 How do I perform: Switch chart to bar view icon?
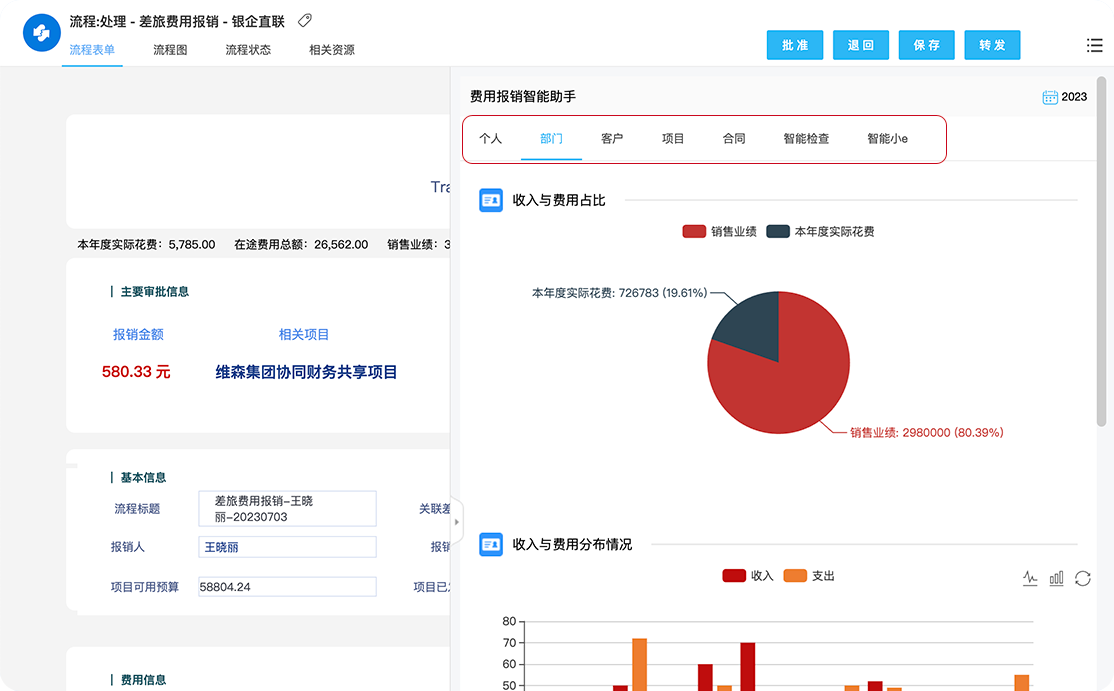[1056, 578]
